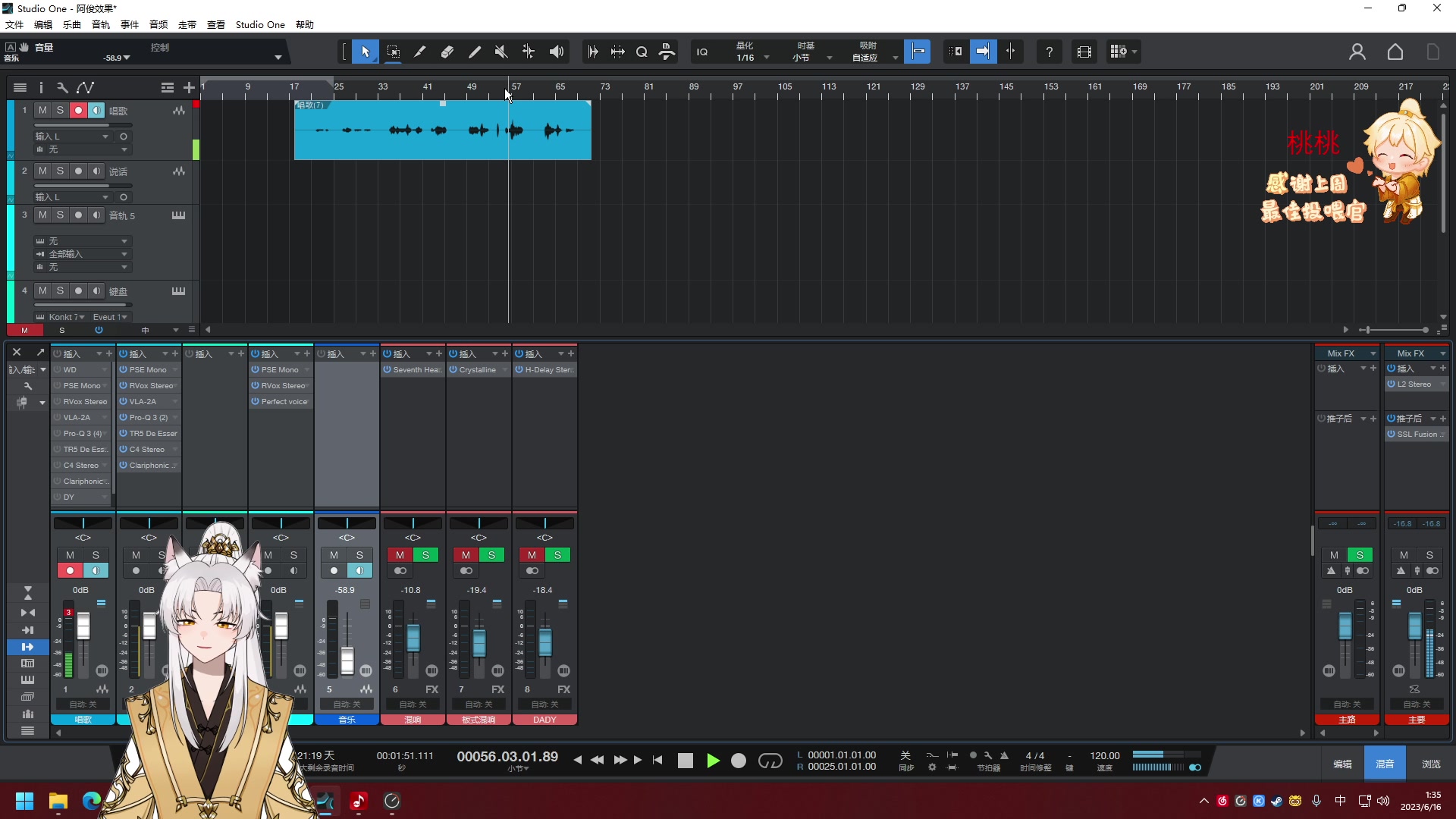The image size is (1456, 819).
Task: Open the 编辑 menu
Action: 43,24
